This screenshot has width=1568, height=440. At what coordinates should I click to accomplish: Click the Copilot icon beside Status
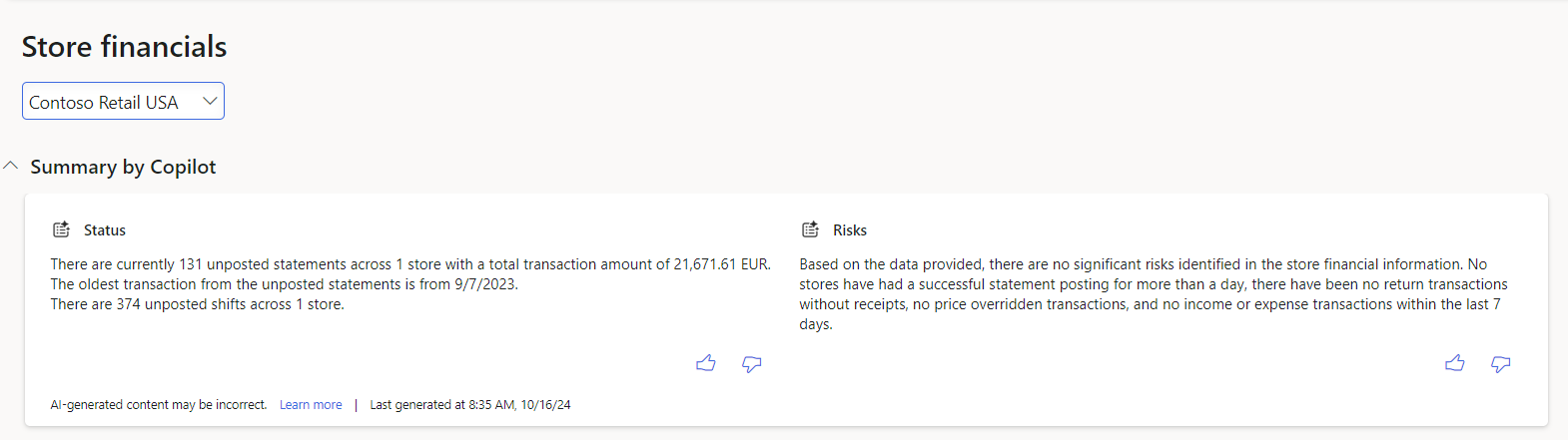click(x=61, y=229)
